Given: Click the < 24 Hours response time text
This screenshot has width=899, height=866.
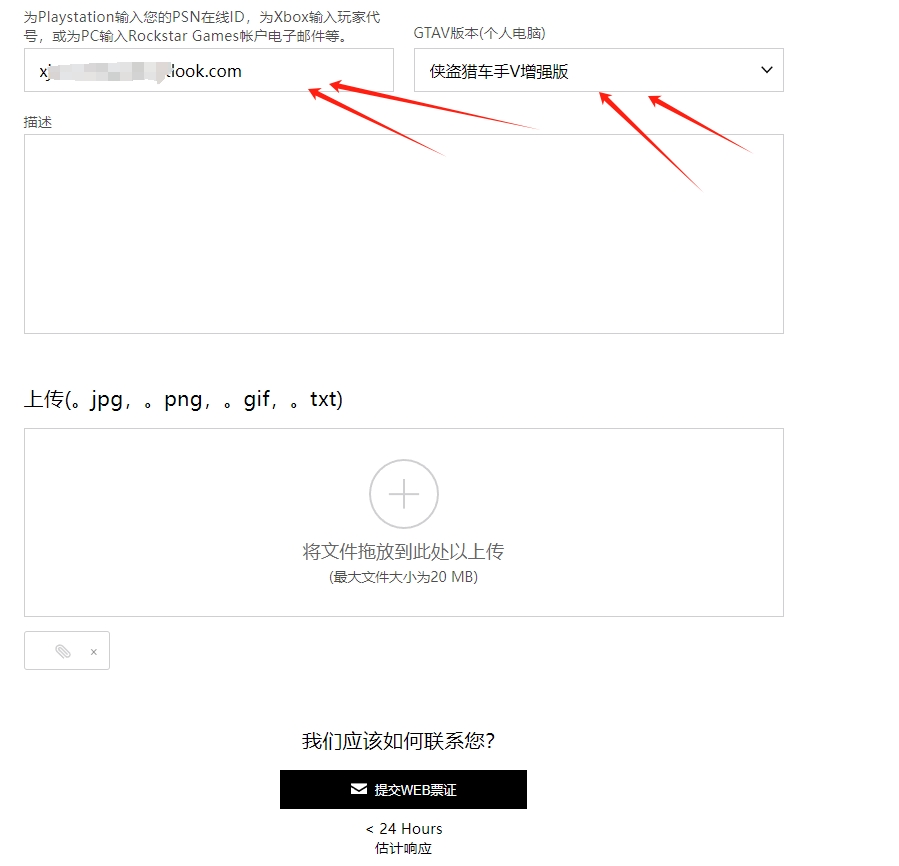Looking at the screenshot, I should 404,828.
